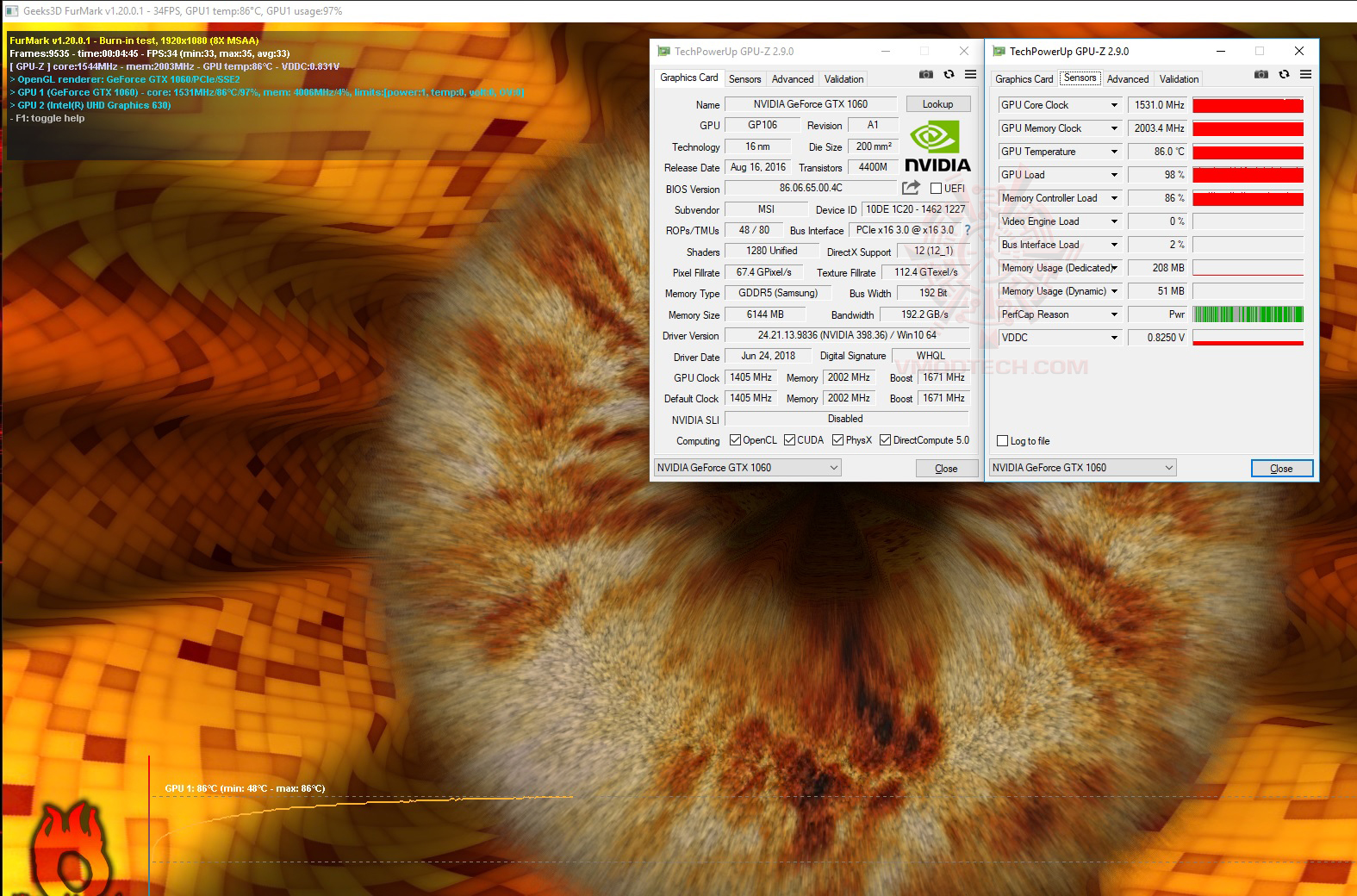Enable the Log to file checkbox
Screen dimensions: 1357x896
(x=1002, y=441)
